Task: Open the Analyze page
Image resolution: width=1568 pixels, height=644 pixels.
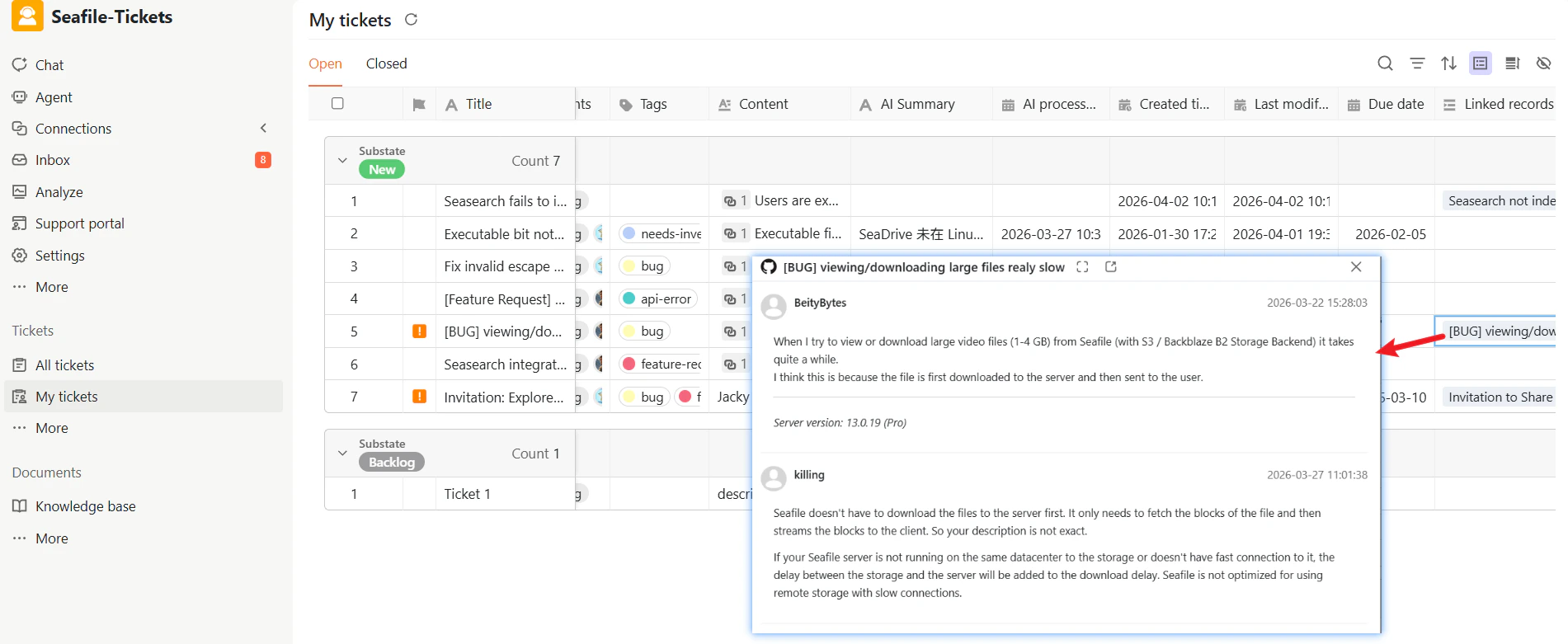Action: (59, 192)
